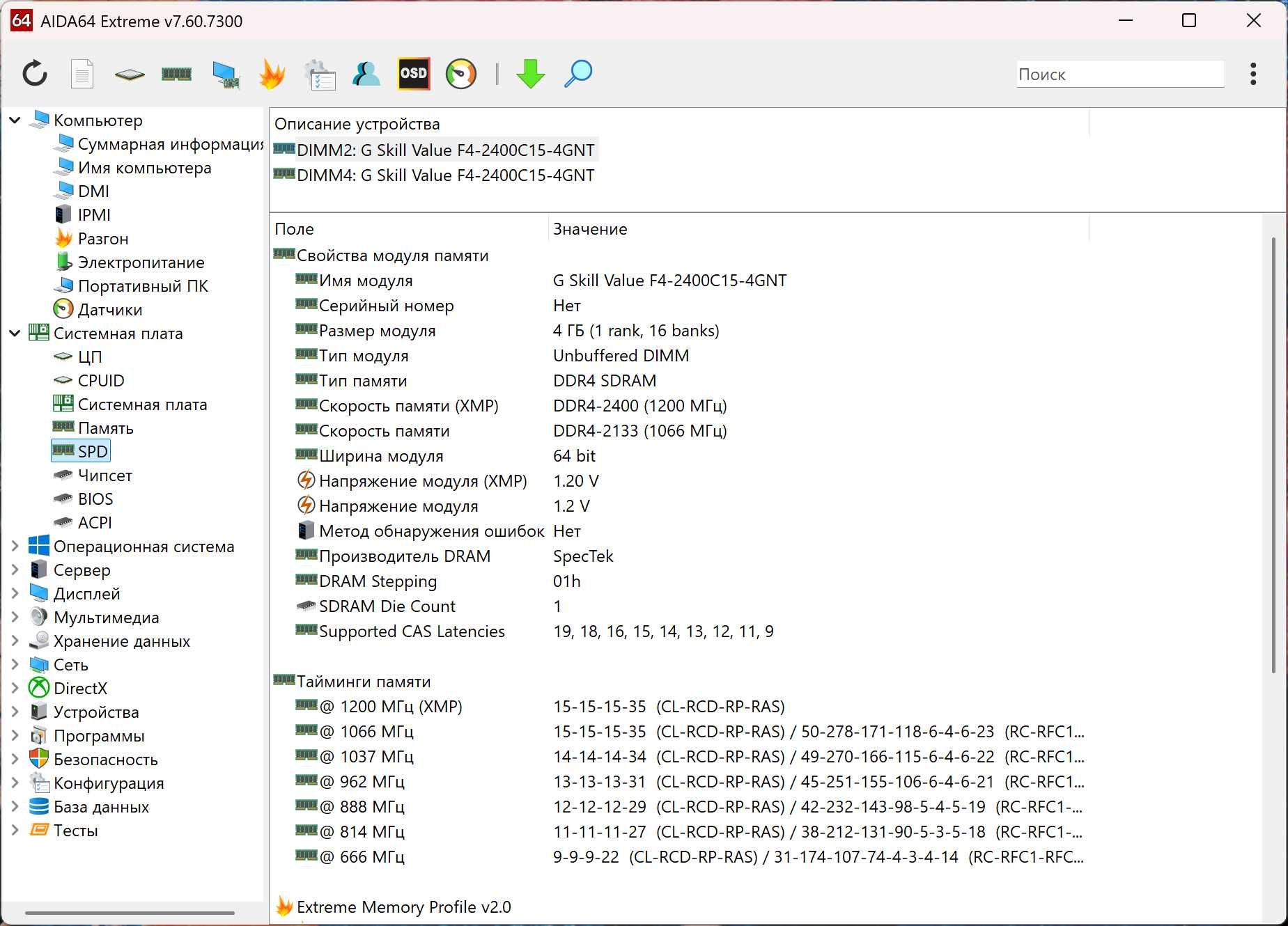Click the CPU chip toolbar icon
The width and height of the screenshot is (1288, 926).
(x=130, y=74)
